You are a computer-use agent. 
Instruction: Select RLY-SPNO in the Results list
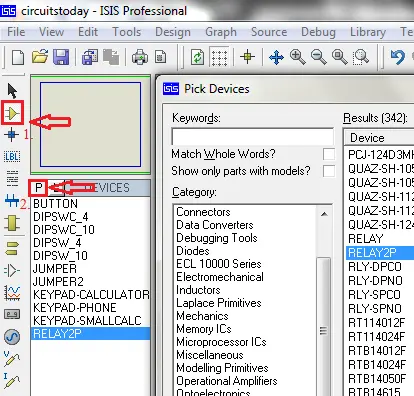click(375, 309)
